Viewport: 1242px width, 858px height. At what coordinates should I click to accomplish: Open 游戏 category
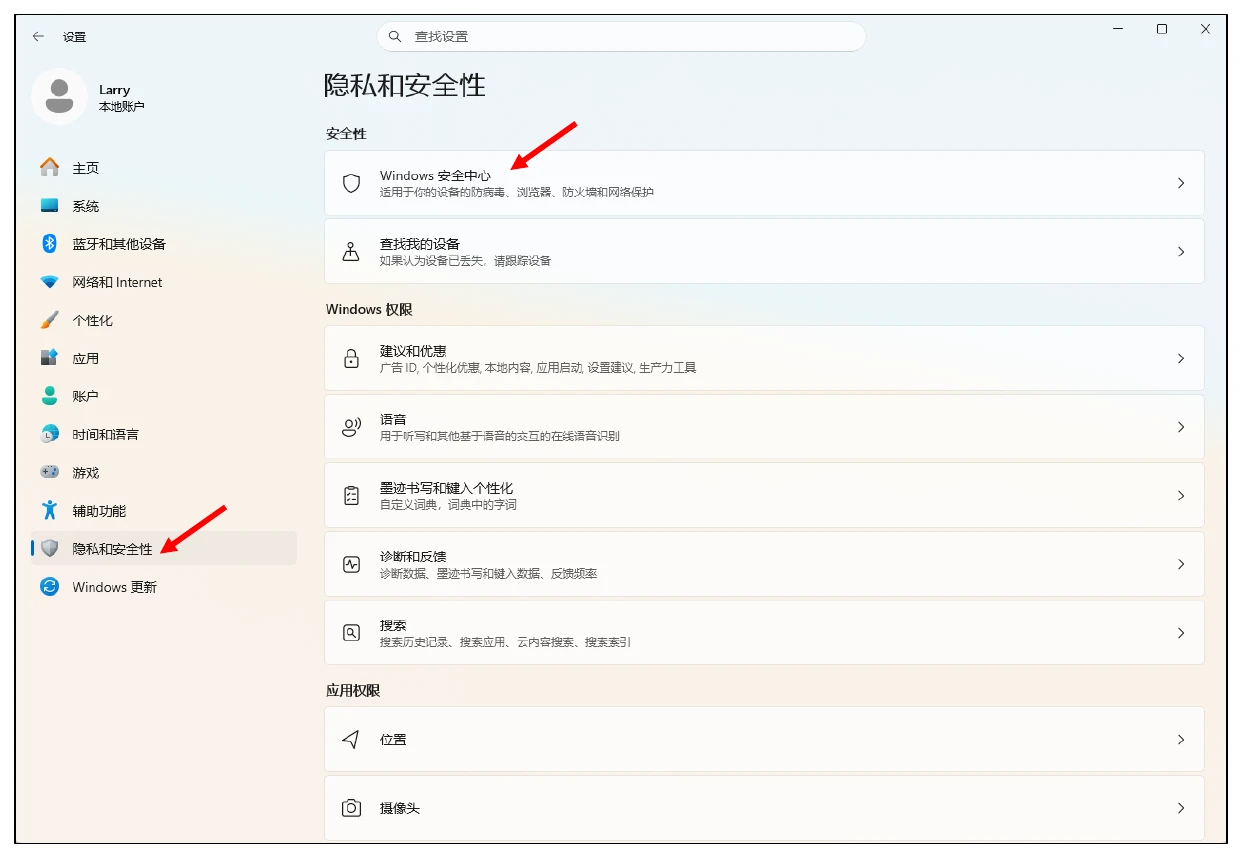click(164, 472)
